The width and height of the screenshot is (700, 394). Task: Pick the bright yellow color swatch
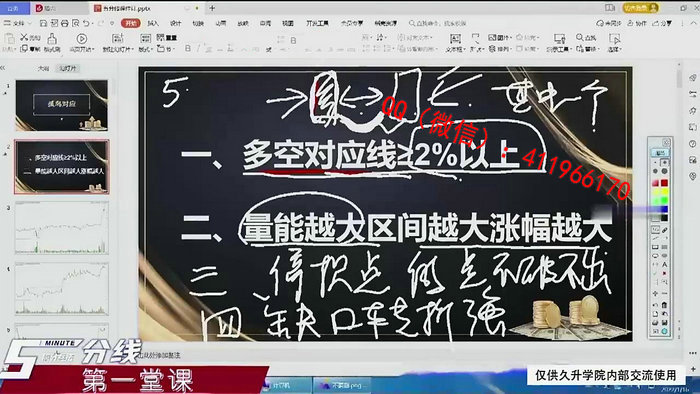[x=664, y=191]
